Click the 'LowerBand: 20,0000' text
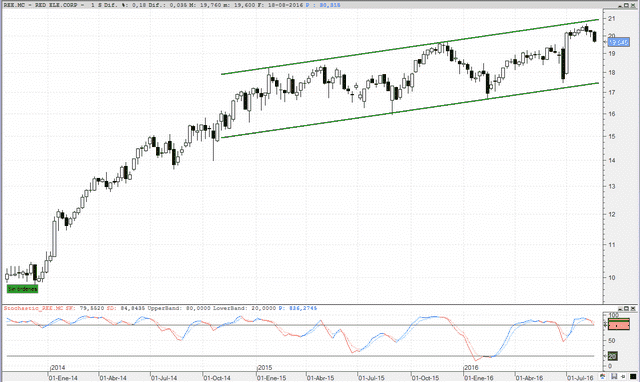 tap(244, 308)
